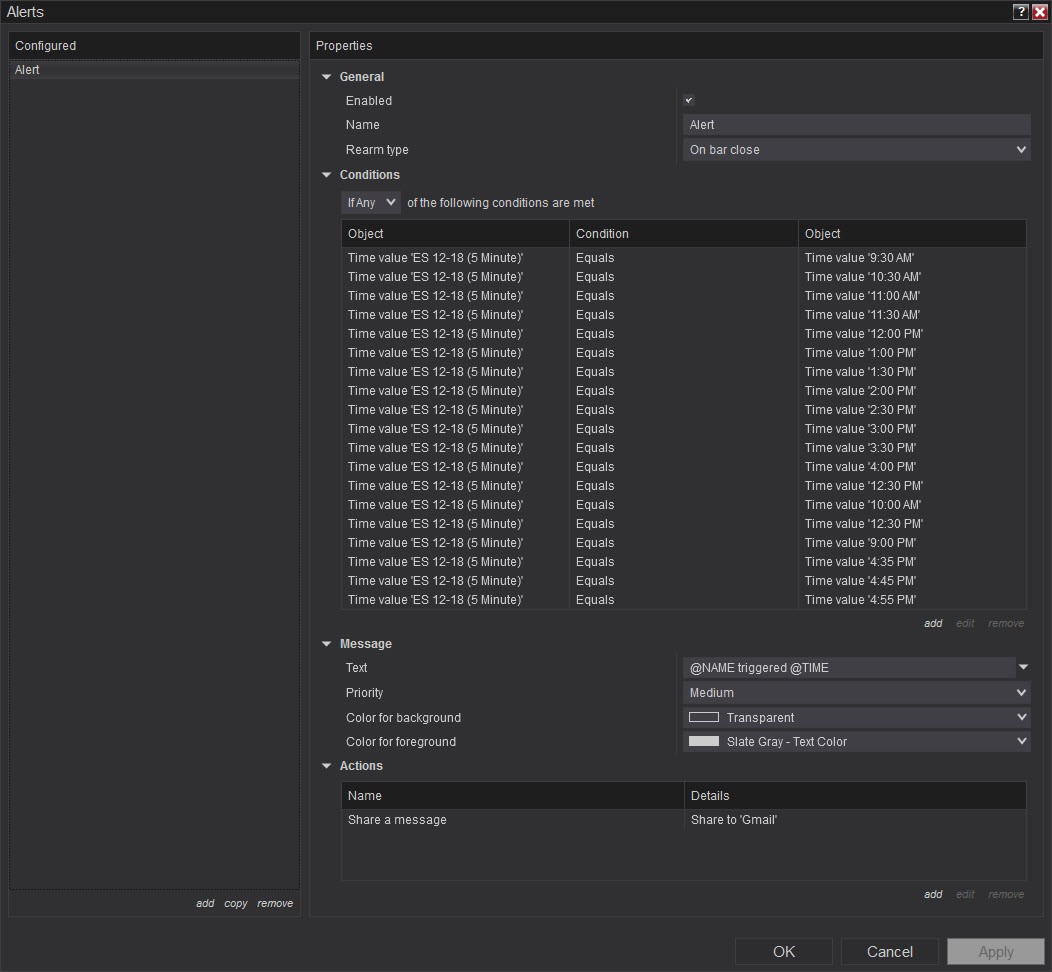Open Color for background dropdown
Screen dimensions: 1052x972
pyautogui.click(x=856, y=718)
